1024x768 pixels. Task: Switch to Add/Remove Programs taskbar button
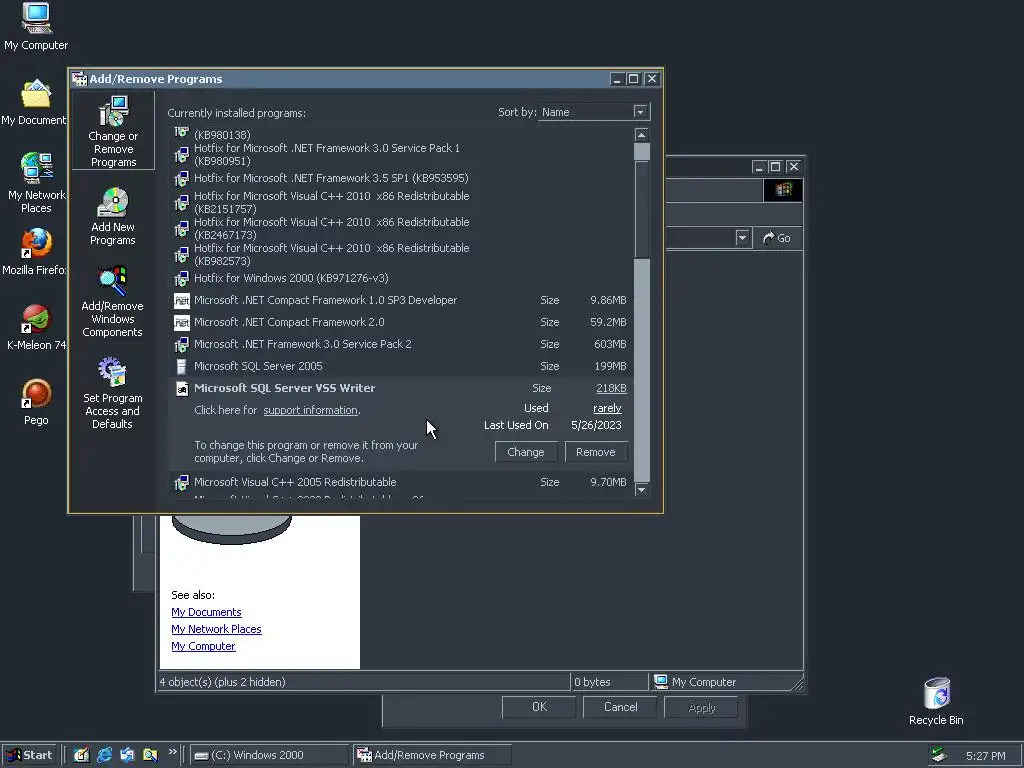pos(432,755)
